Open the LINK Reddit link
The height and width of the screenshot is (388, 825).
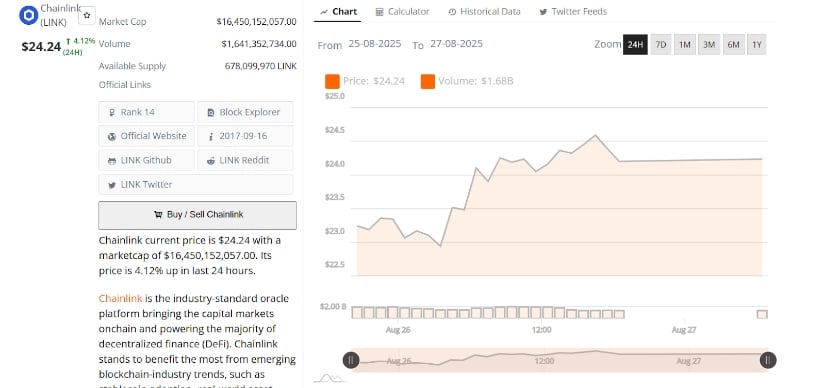245,160
